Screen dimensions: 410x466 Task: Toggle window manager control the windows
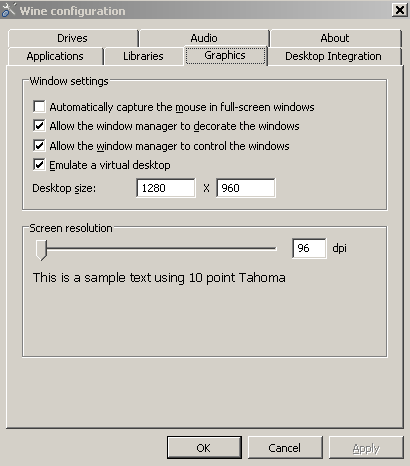tap(39, 146)
